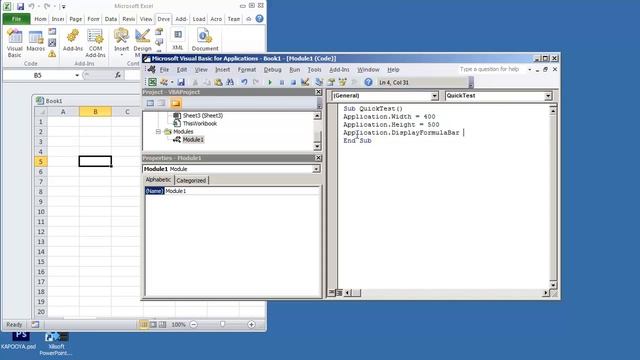Screen dimensions: 640x360
Task: Click View Object icon in Project panel
Action: pyautogui.click(x=162, y=103)
